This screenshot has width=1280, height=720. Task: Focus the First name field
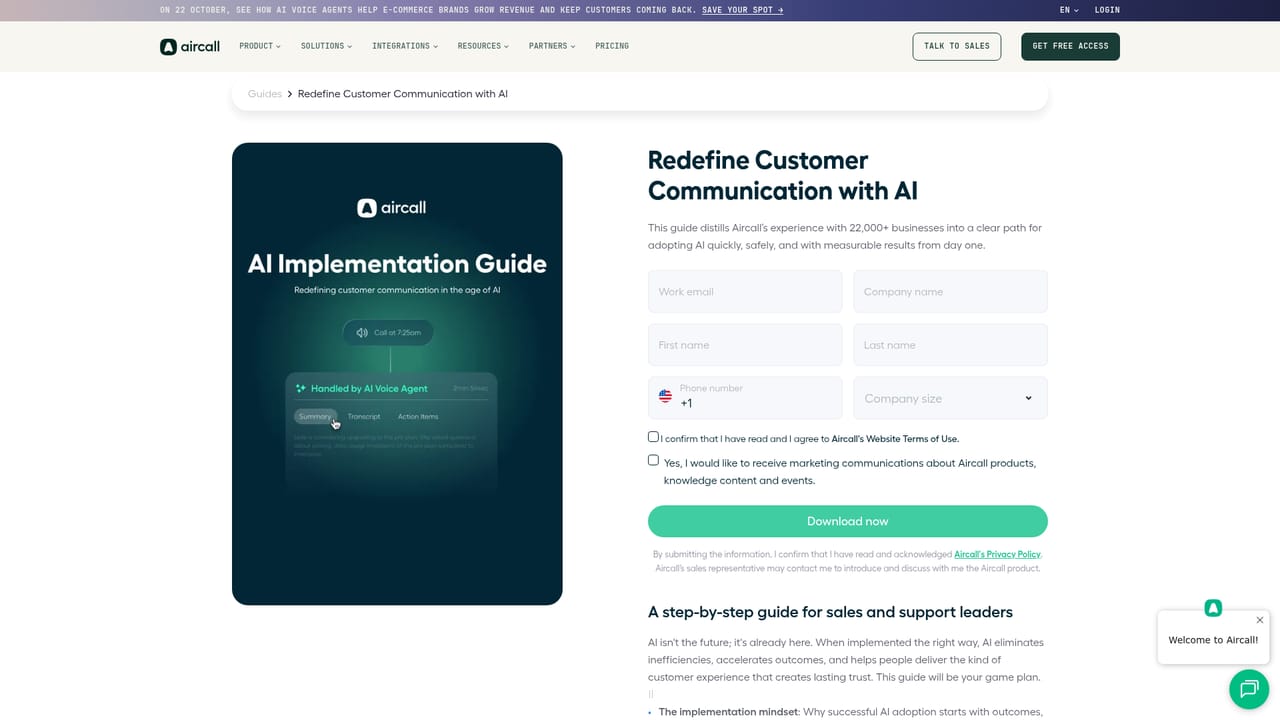tap(745, 345)
